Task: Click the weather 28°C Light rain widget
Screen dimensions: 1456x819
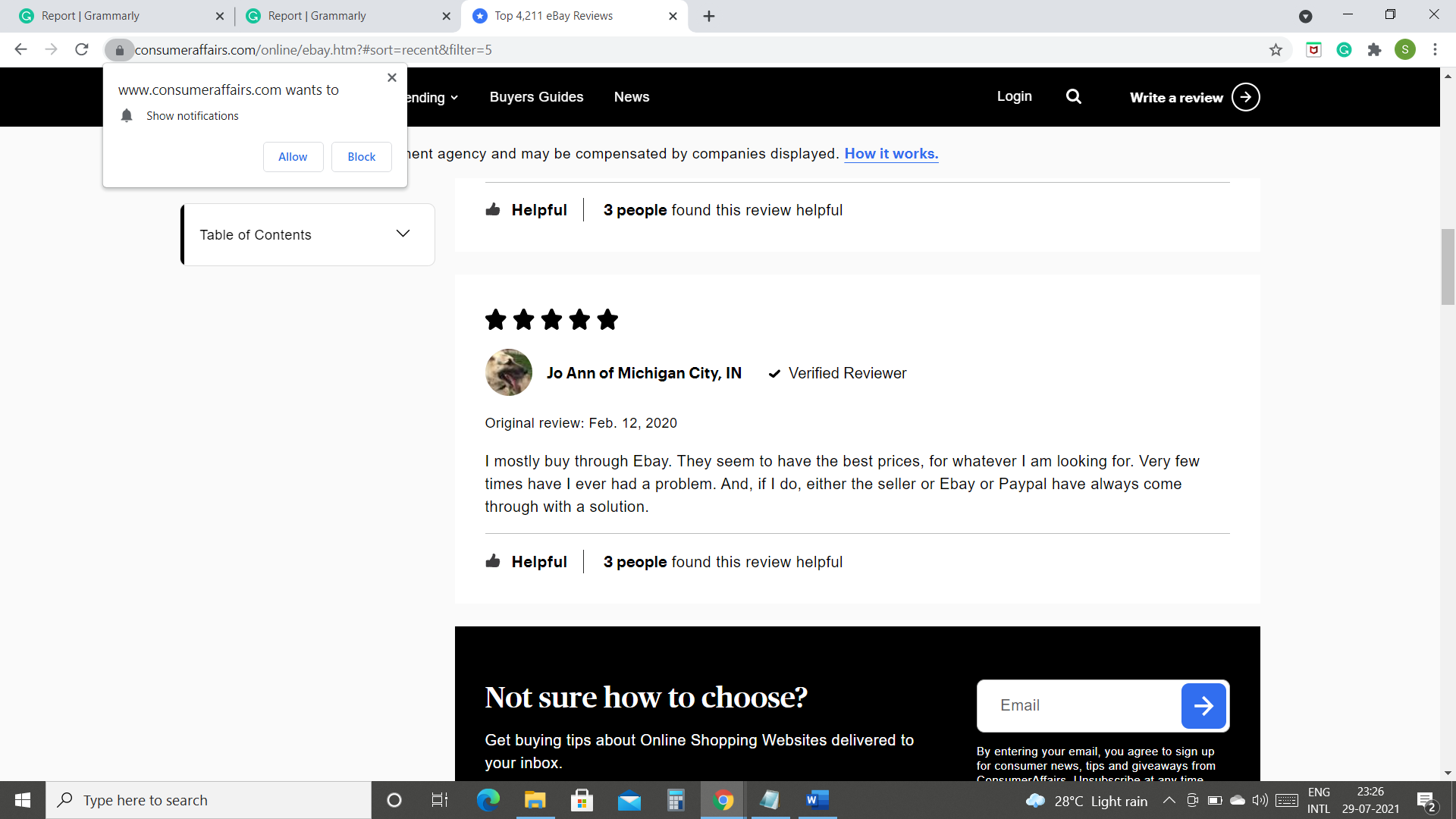Action: [x=1087, y=801]
